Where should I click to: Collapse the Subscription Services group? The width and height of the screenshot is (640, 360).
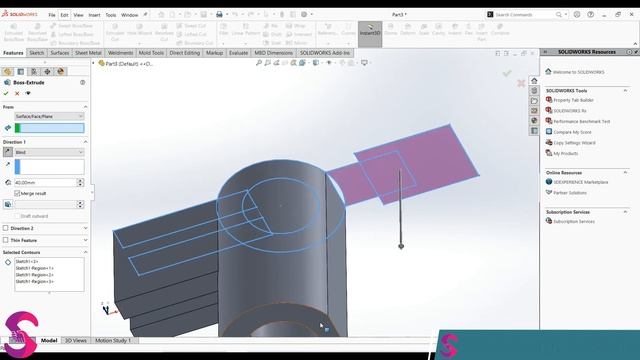[x=625, y=211]
